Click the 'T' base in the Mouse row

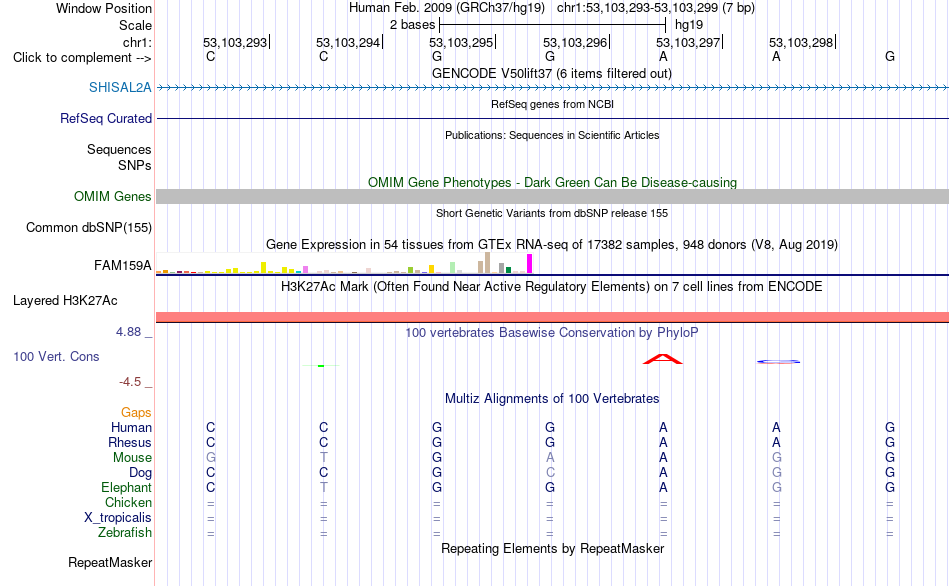pos(324,458)
